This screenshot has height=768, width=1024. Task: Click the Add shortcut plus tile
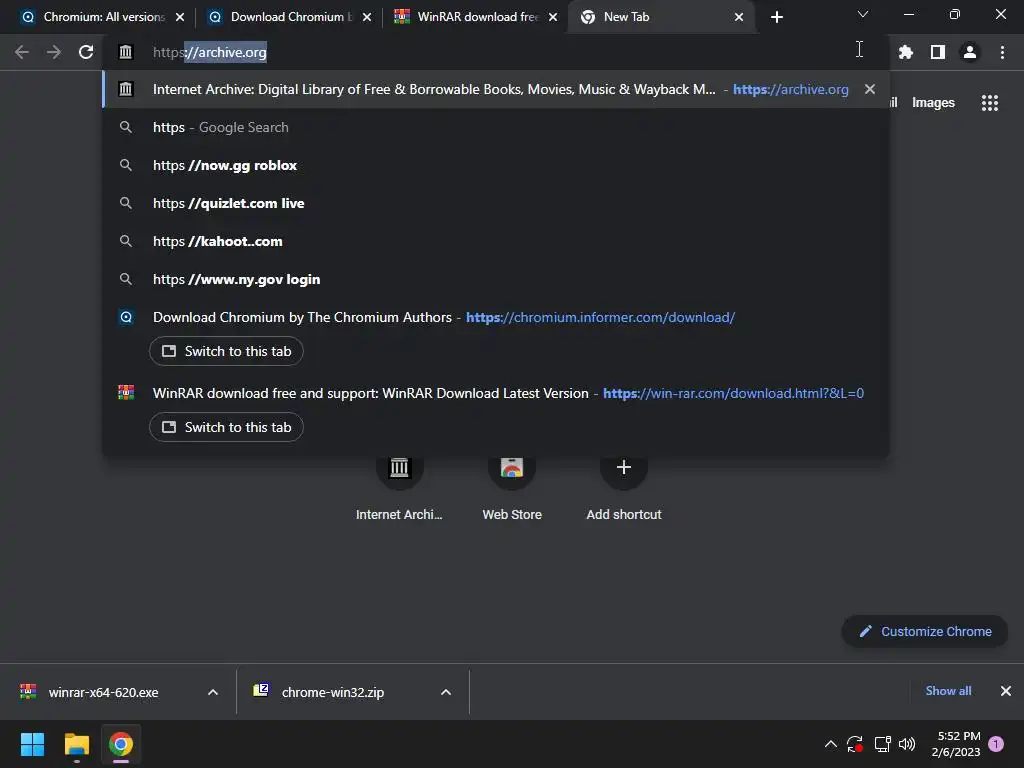tap(624, 487)
